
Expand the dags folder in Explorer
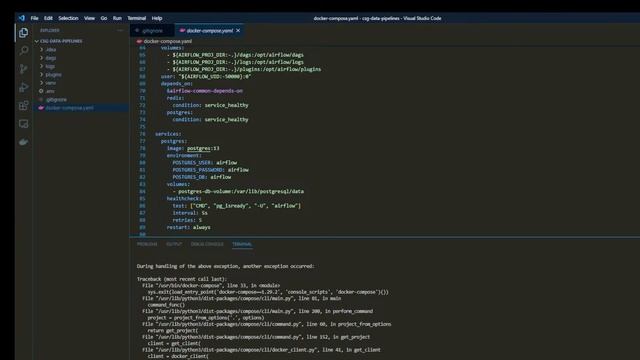click(x=81, y=58)
